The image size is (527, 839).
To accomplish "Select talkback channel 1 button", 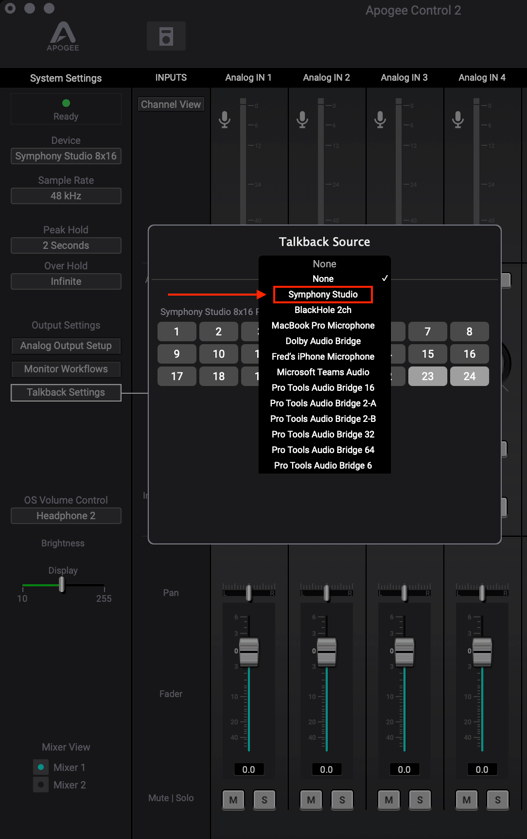I will click(177, 332).
